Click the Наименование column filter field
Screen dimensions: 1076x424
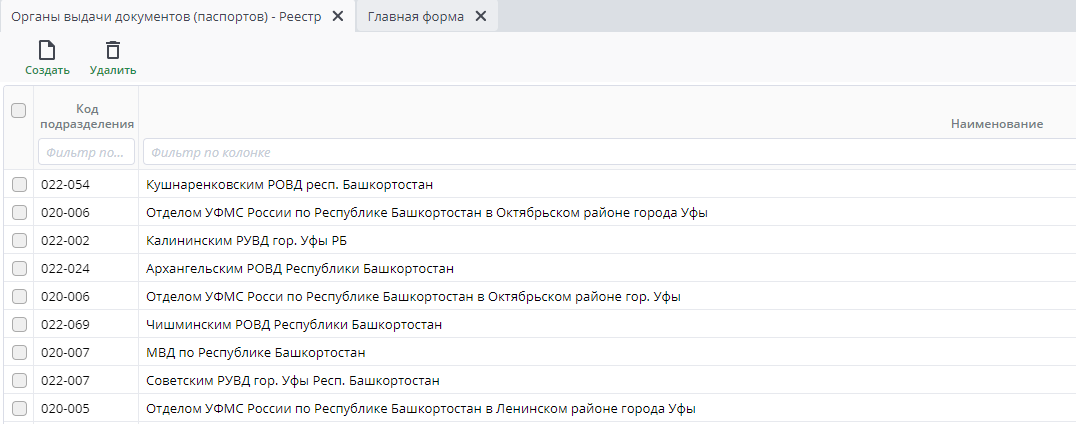tap(608, 152)
